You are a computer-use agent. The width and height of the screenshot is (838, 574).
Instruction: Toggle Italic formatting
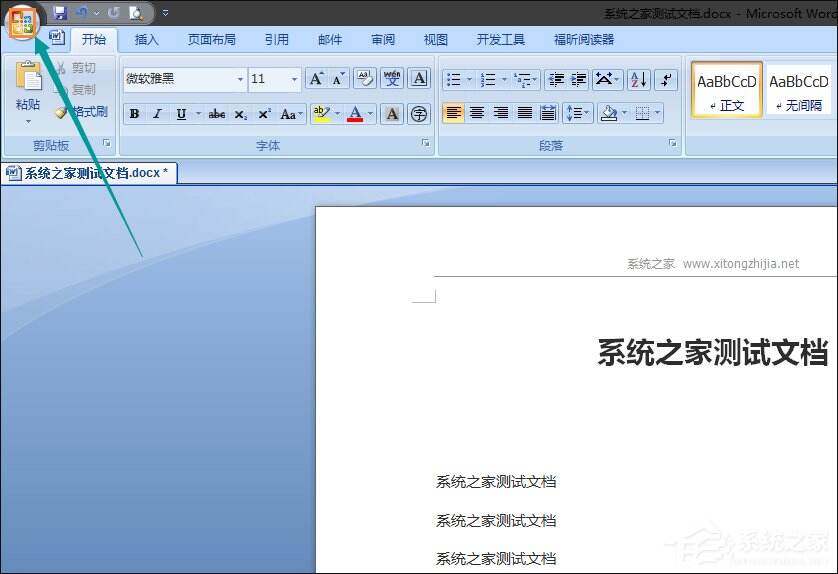(157, 114)
